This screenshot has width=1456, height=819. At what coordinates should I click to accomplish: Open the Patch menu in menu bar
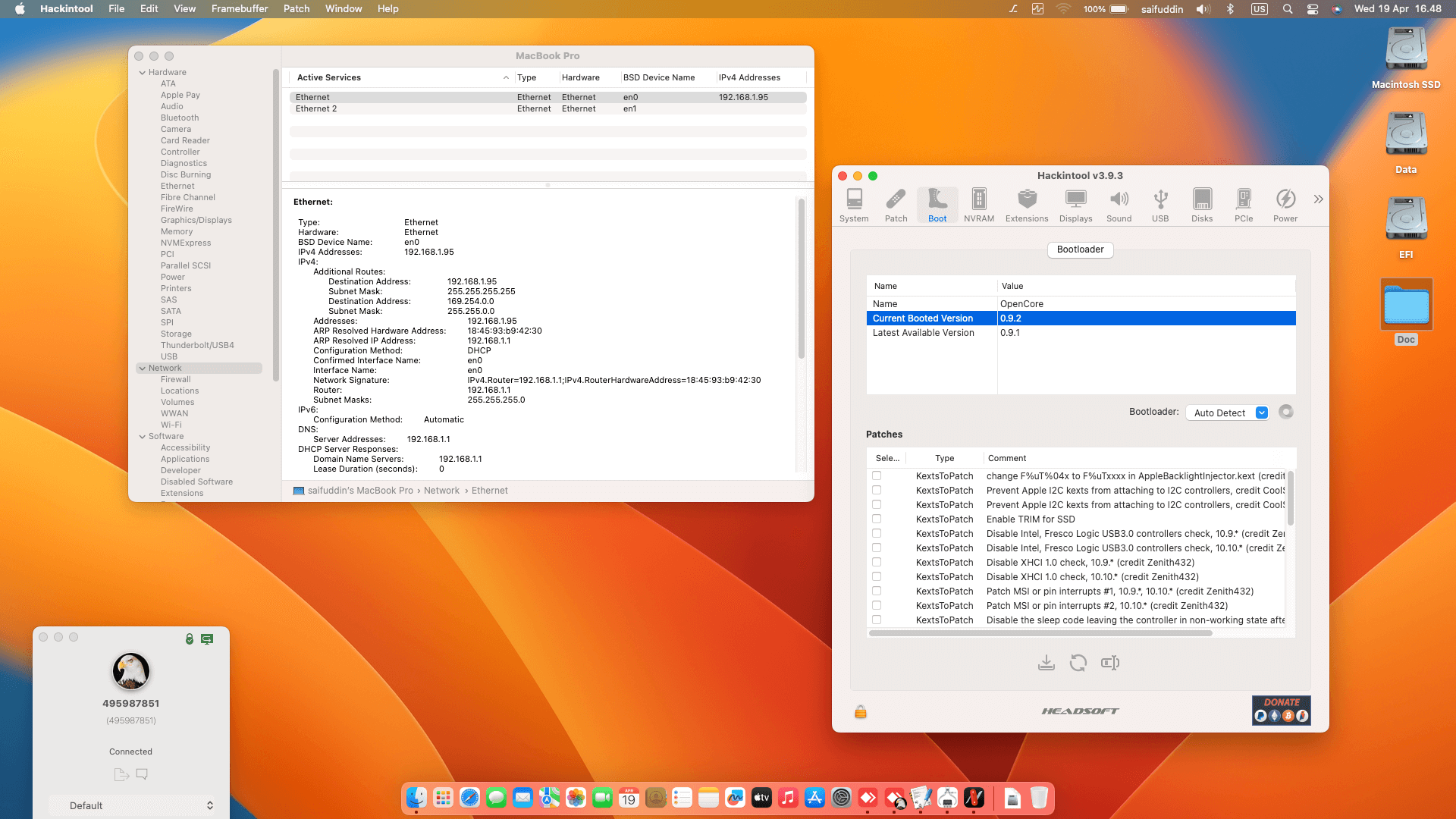coord(296,9)
